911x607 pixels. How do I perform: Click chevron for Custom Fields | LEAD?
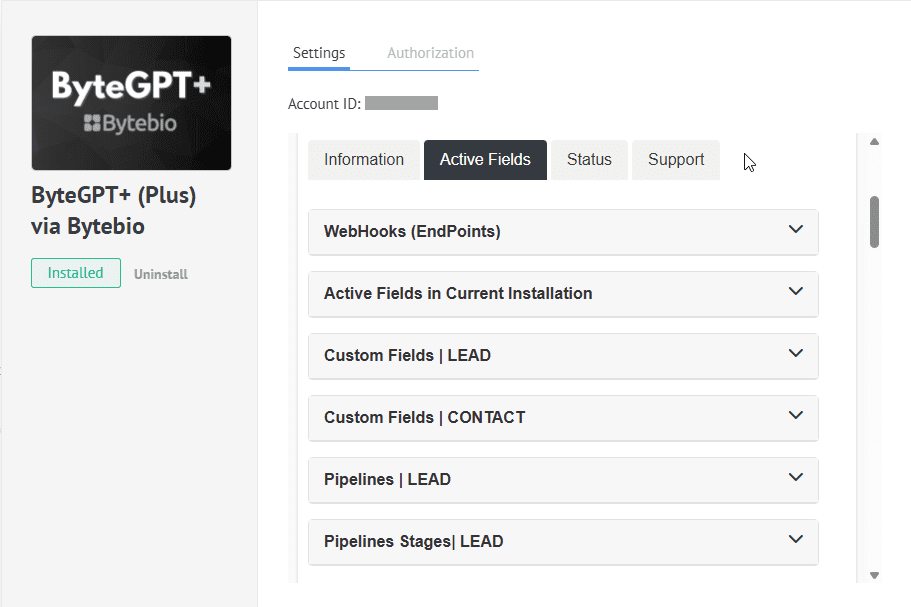(796, 353)
